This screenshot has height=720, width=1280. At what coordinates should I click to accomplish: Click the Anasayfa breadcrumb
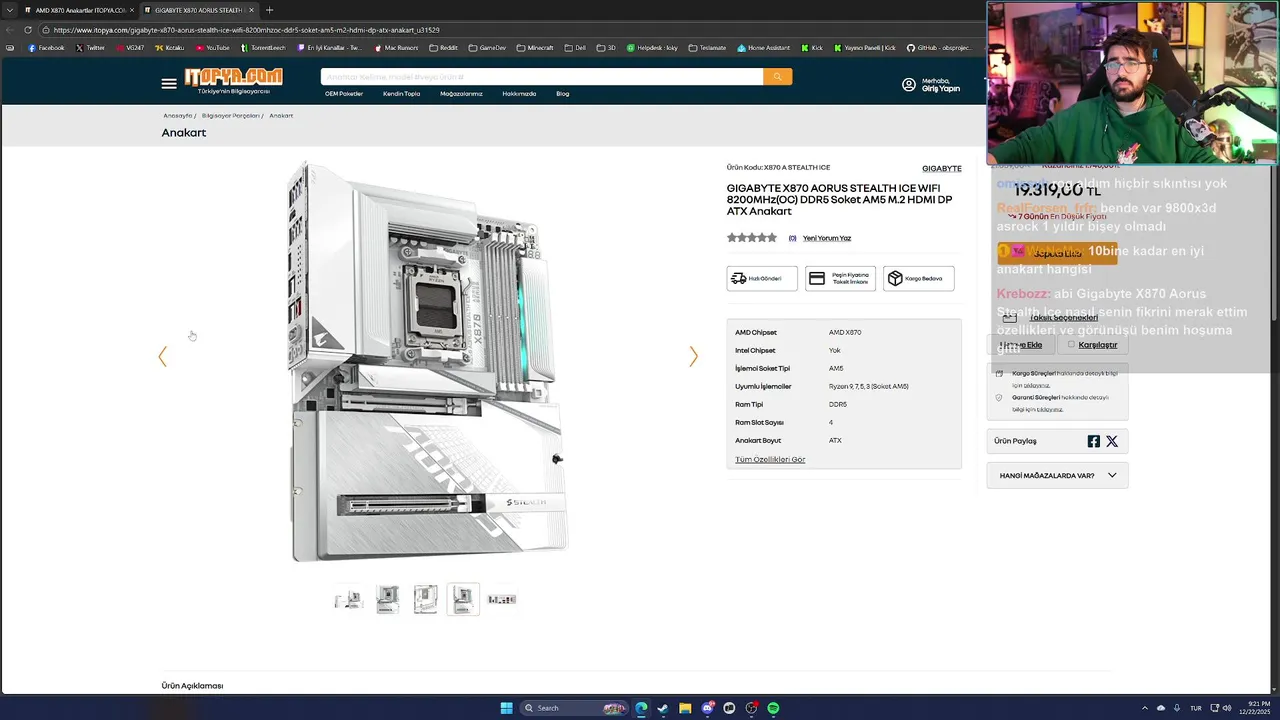point(178,116)
